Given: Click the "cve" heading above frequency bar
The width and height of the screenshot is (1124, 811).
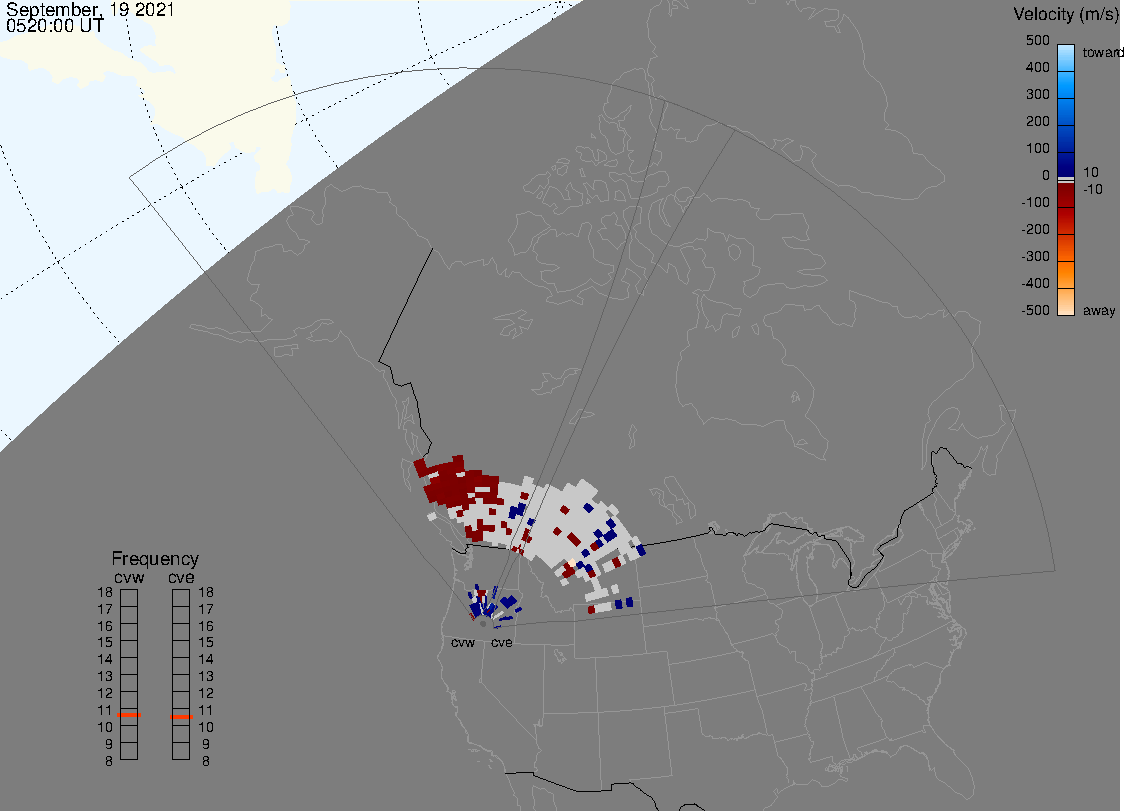Looking at the screenshot, I should click(181, 578).
